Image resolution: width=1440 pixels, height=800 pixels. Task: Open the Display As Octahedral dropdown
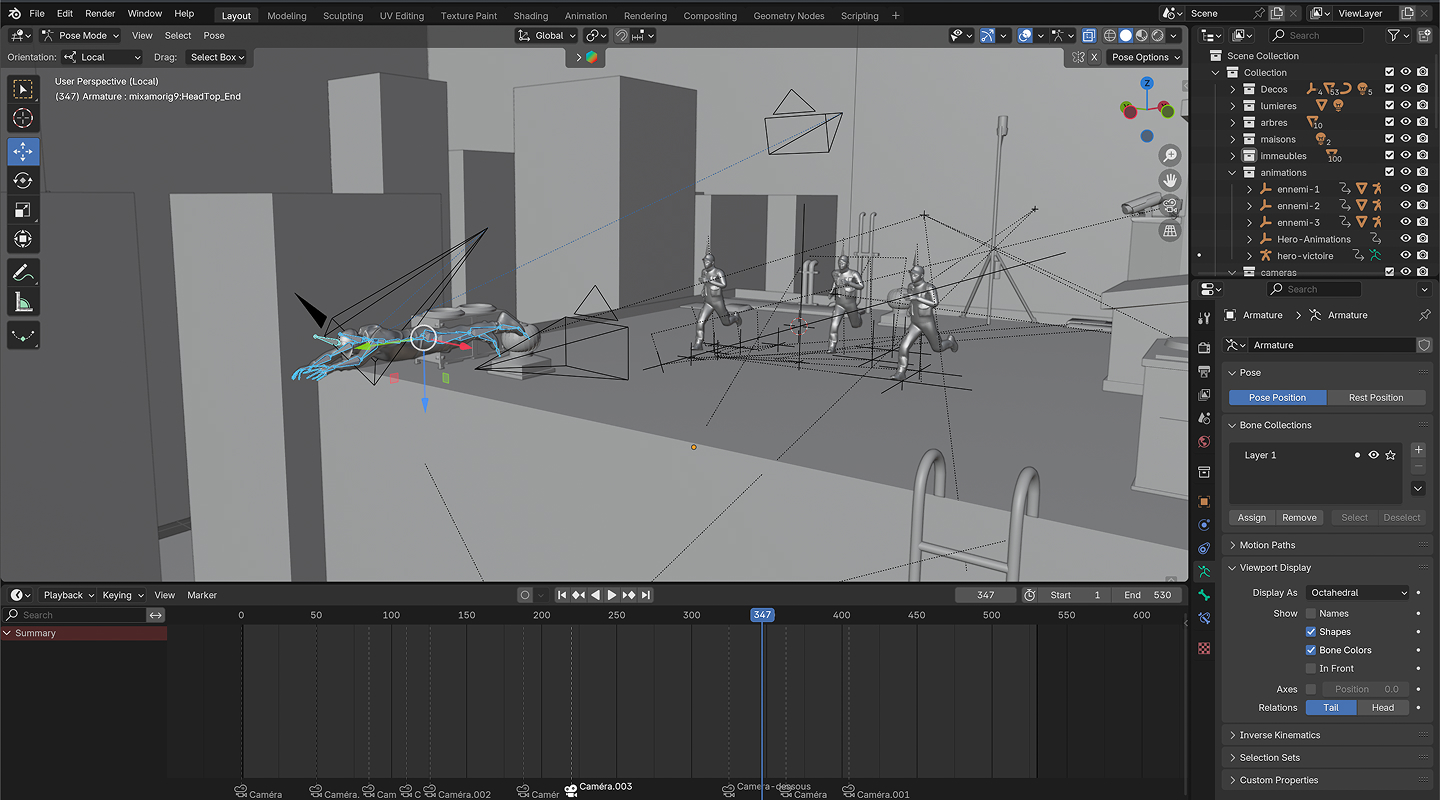[x=1357, y=592]
